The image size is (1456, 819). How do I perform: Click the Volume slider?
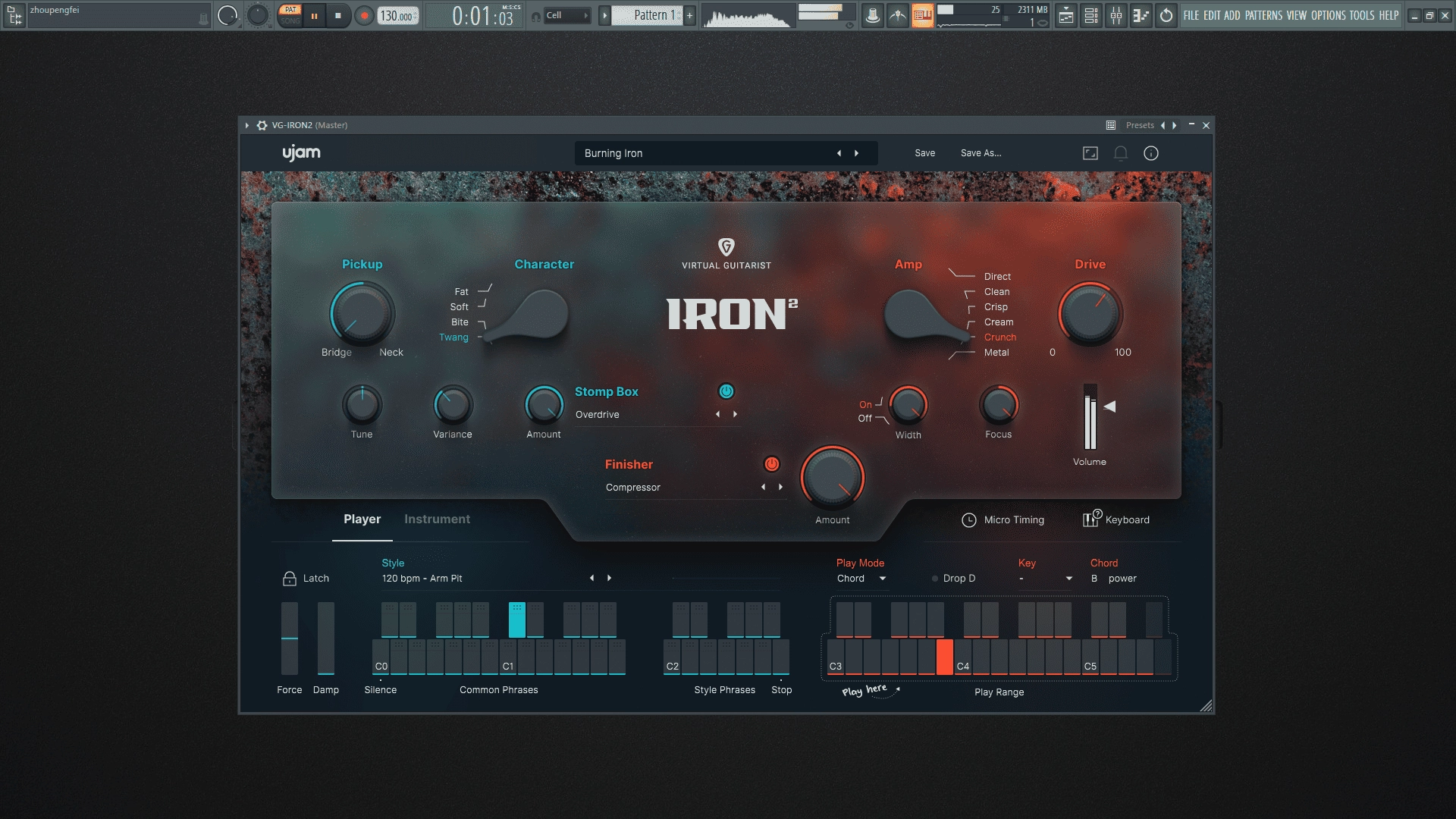pyautogui.click(x=1090, y=417)
